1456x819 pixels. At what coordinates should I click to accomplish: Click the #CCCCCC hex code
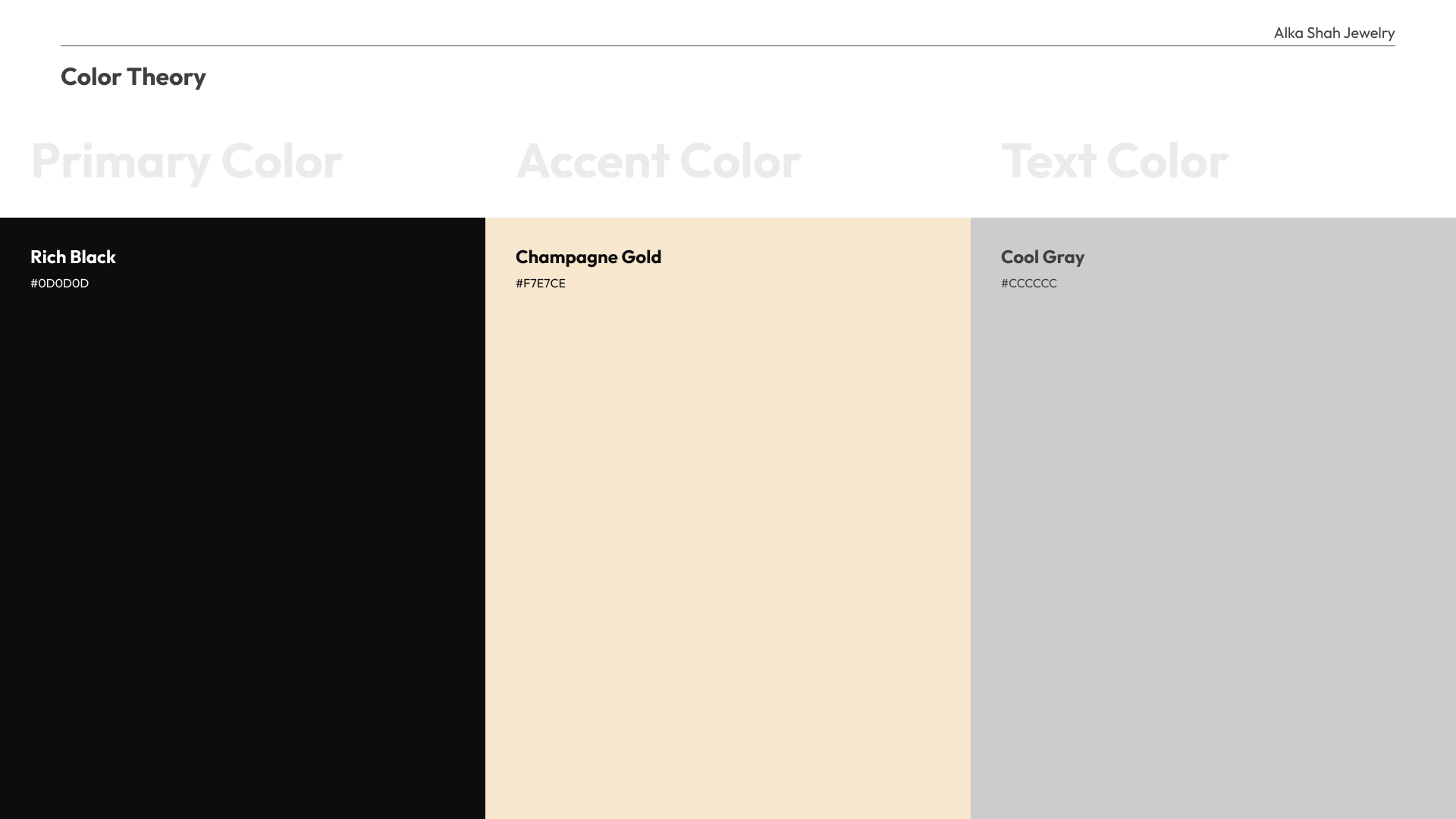point(1029,284)
